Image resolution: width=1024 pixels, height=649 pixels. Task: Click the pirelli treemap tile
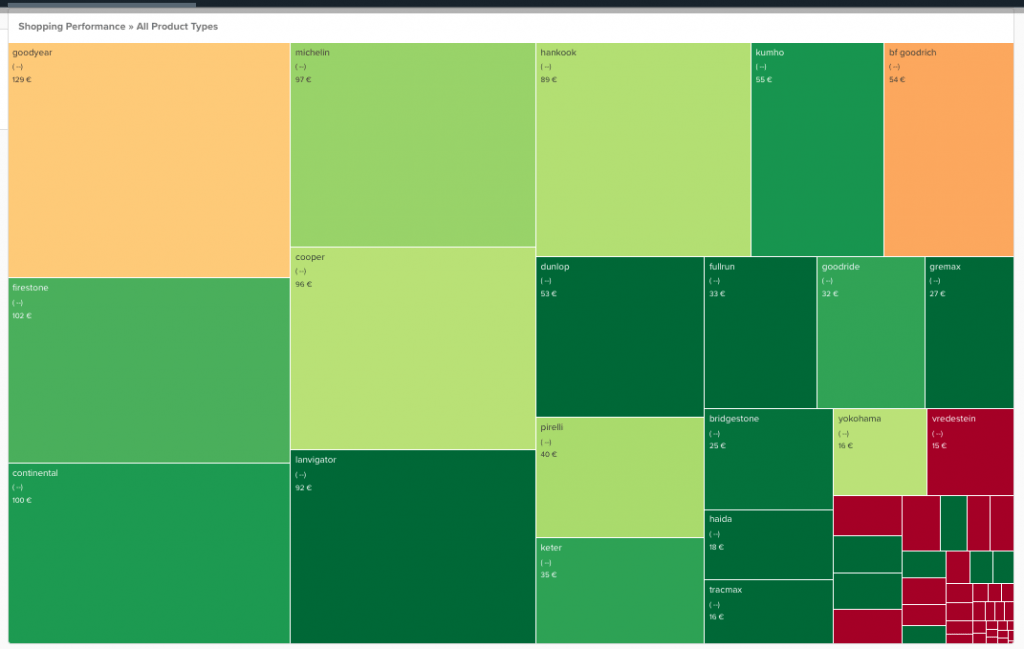(x=620, y=477)
